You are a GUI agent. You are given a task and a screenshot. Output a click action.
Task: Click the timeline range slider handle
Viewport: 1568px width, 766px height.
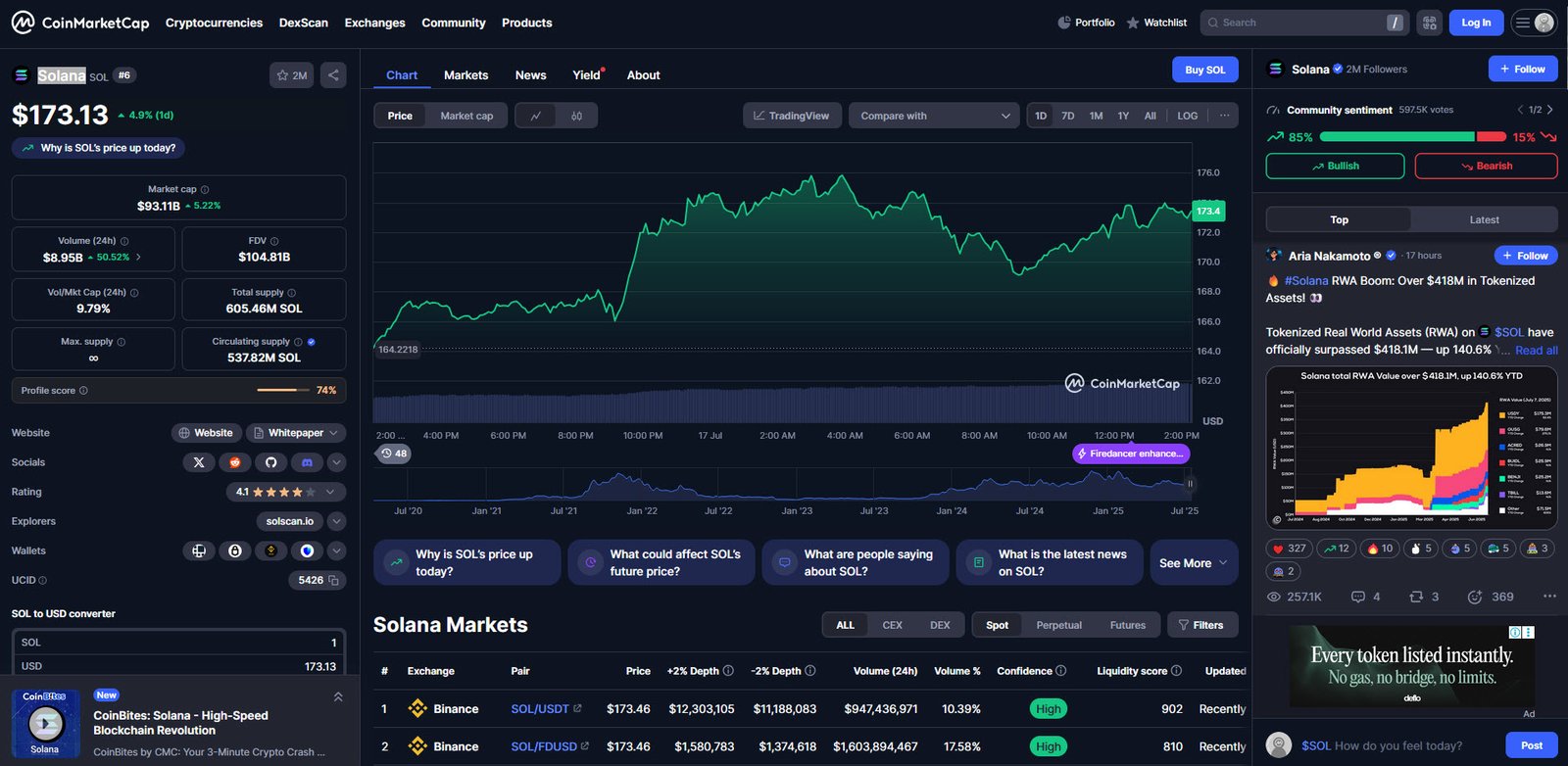coord(1191,484)
